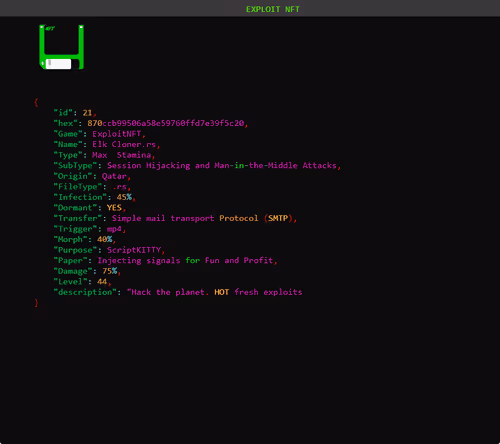Click the Morph value 40%
The image size is (500, 444).
coord(105,240)
